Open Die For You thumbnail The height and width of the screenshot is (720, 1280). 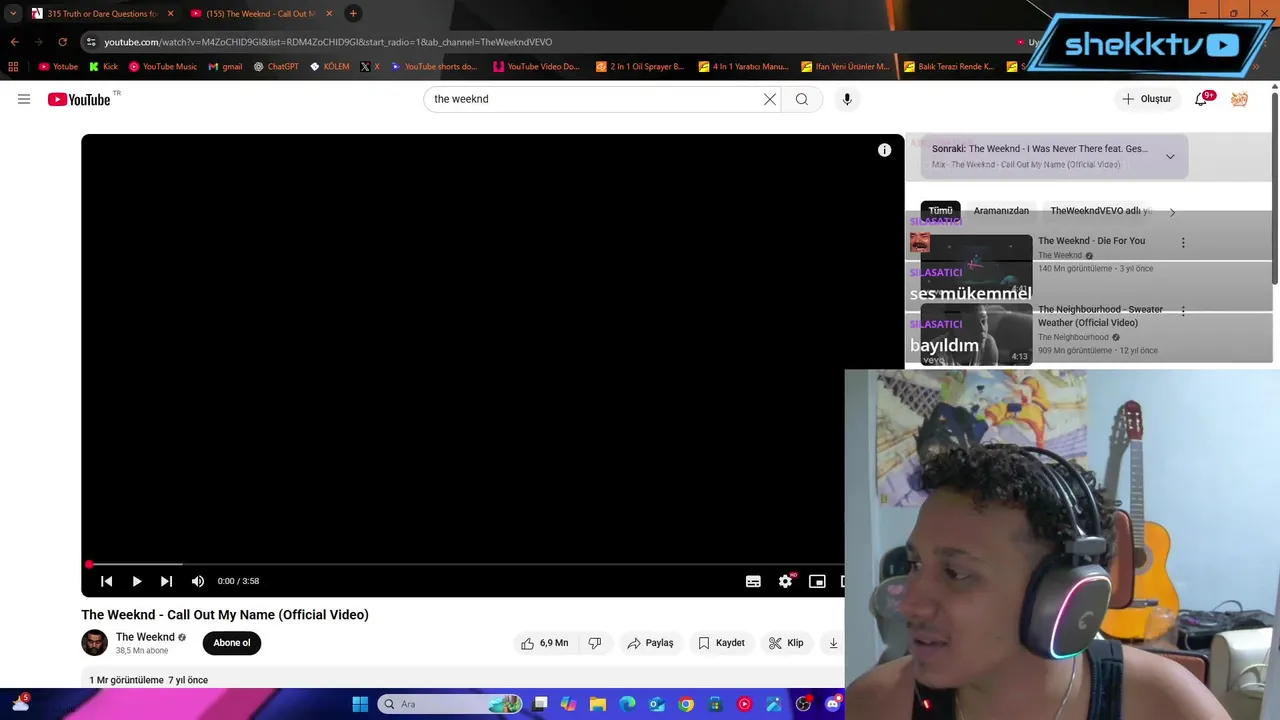(976, 265)
